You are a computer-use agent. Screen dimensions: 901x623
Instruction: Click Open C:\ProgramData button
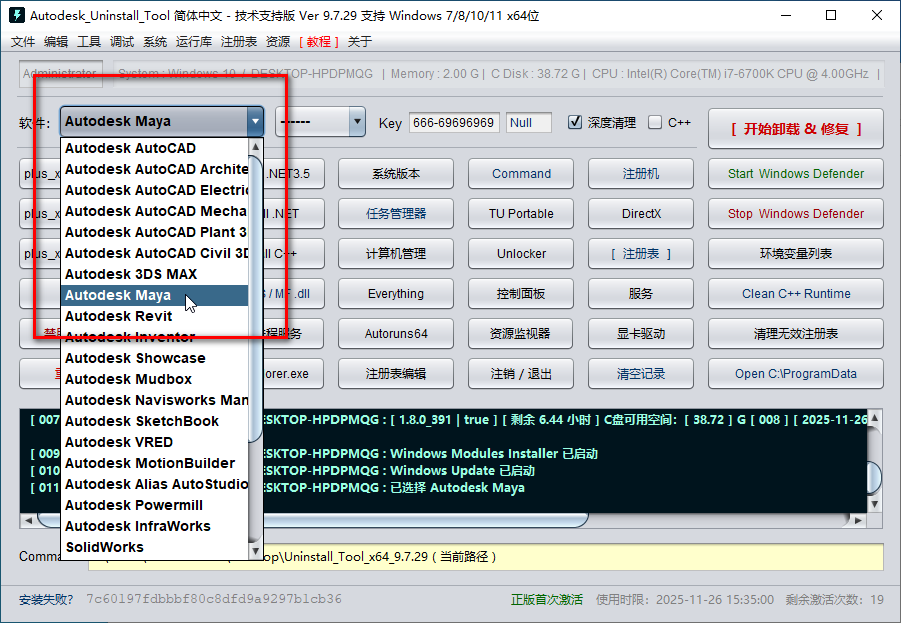(796, 374)
